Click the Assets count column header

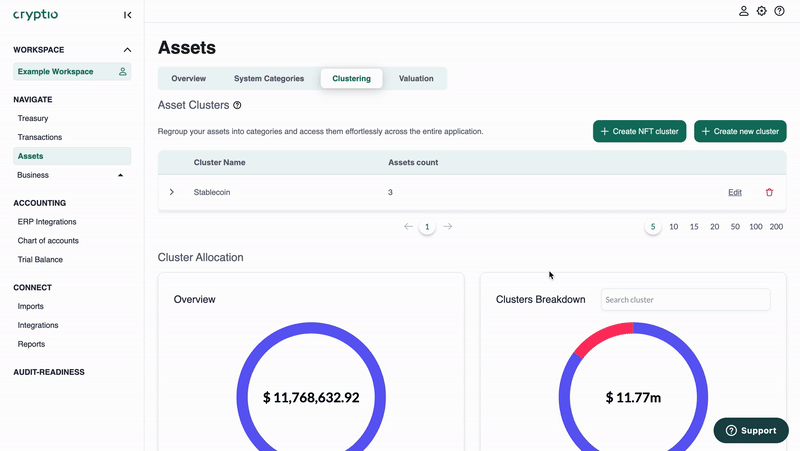point(413,162)
